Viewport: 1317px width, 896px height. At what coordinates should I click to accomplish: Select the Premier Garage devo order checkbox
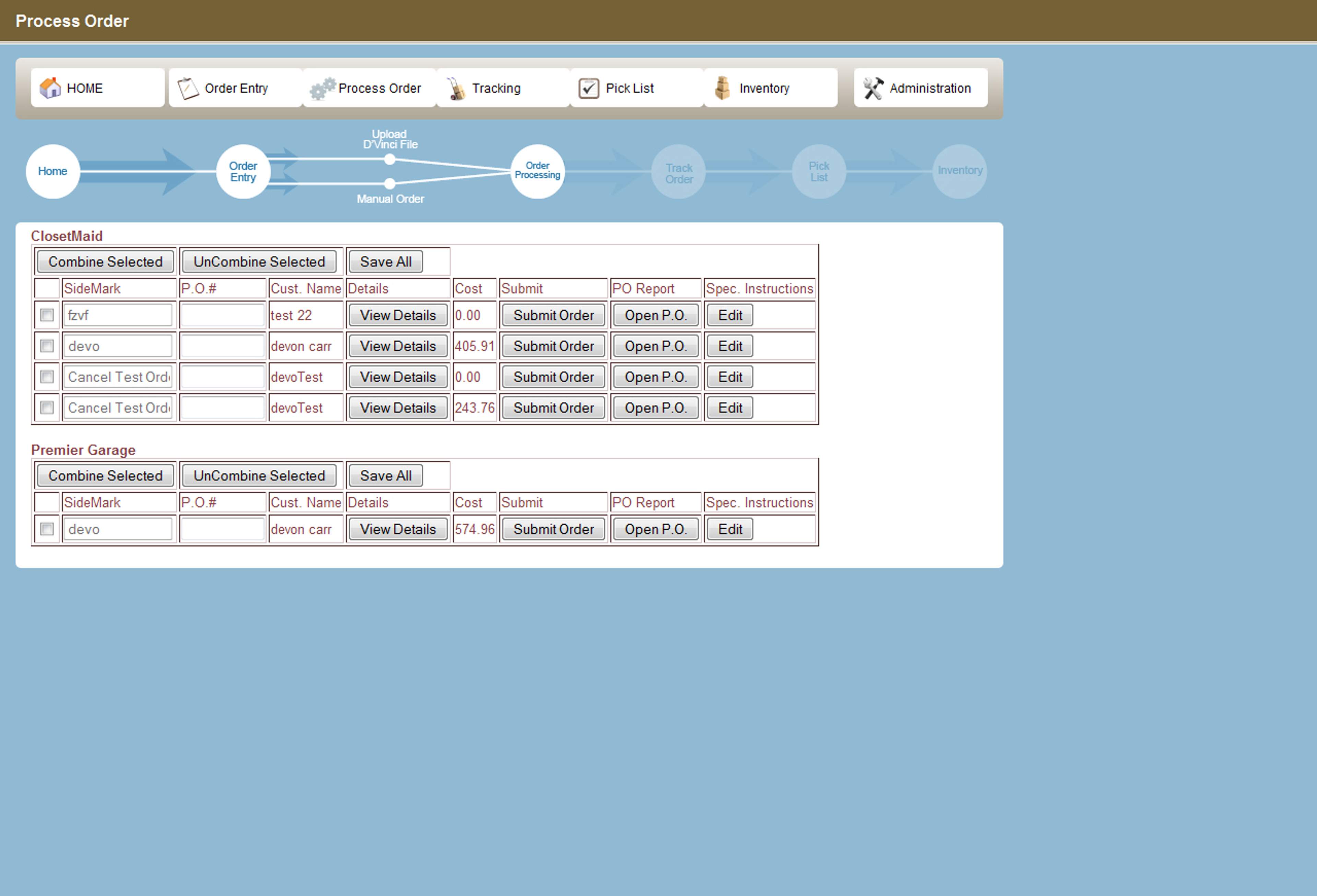tap(47, 529)
